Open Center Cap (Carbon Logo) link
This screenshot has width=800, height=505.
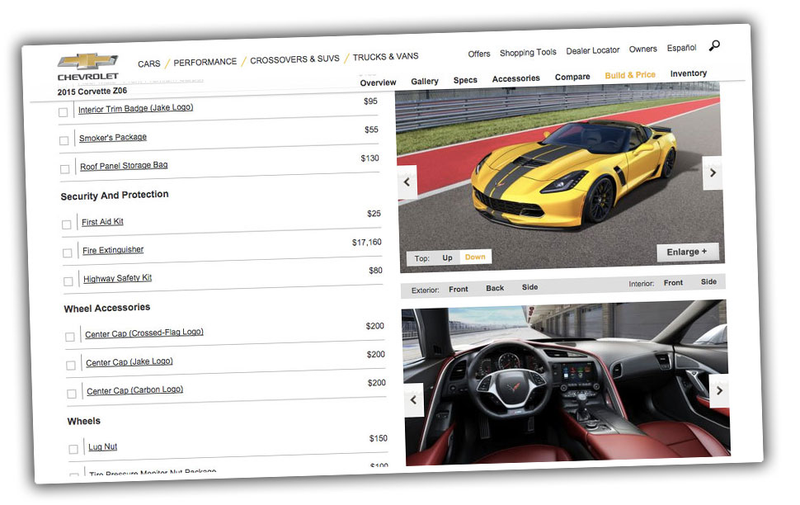pos(135,390)
